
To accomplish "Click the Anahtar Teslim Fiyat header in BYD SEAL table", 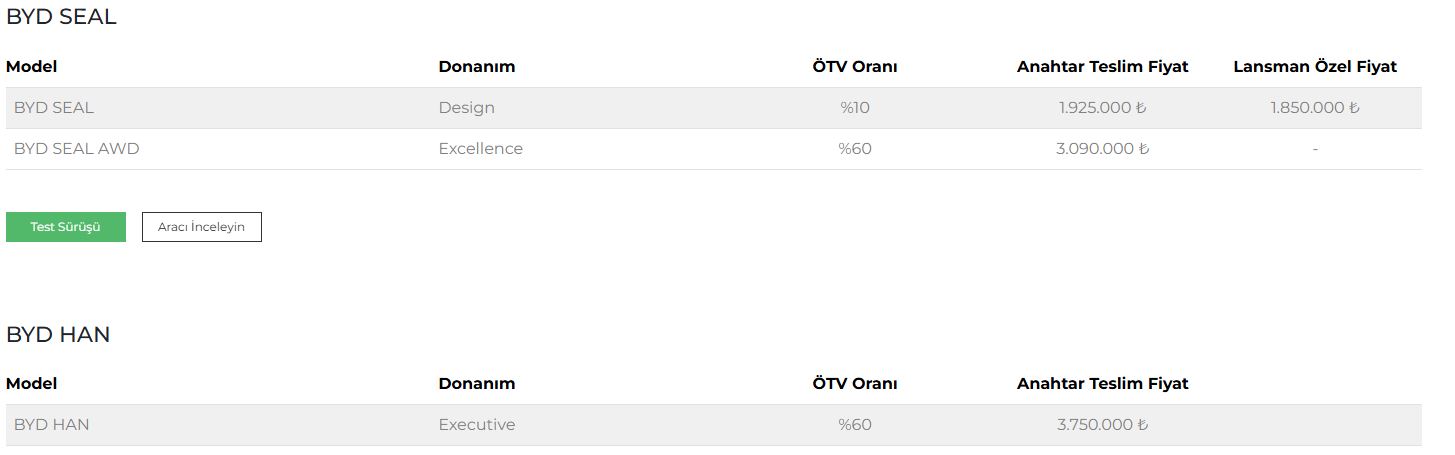I will coord(1102,67).
